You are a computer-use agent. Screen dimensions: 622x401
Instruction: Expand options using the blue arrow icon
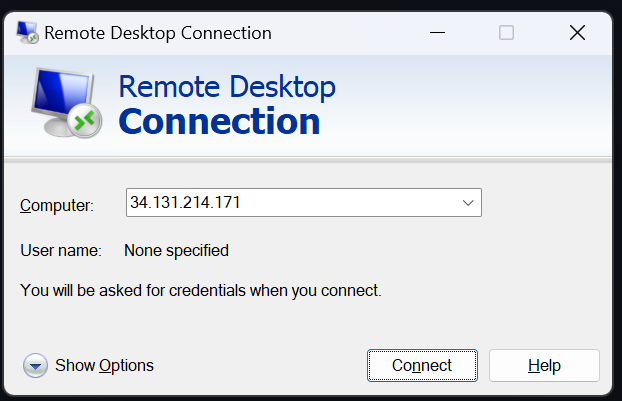pos(35,365)
